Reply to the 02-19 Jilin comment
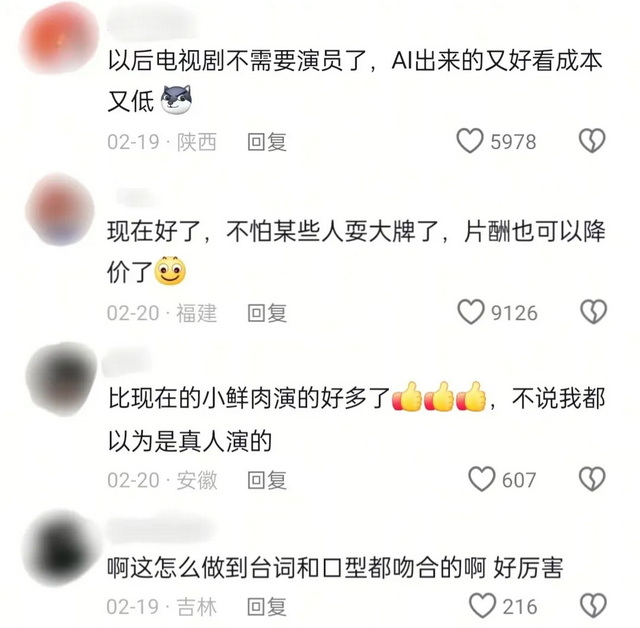The image size is (640, 628). 267,607
